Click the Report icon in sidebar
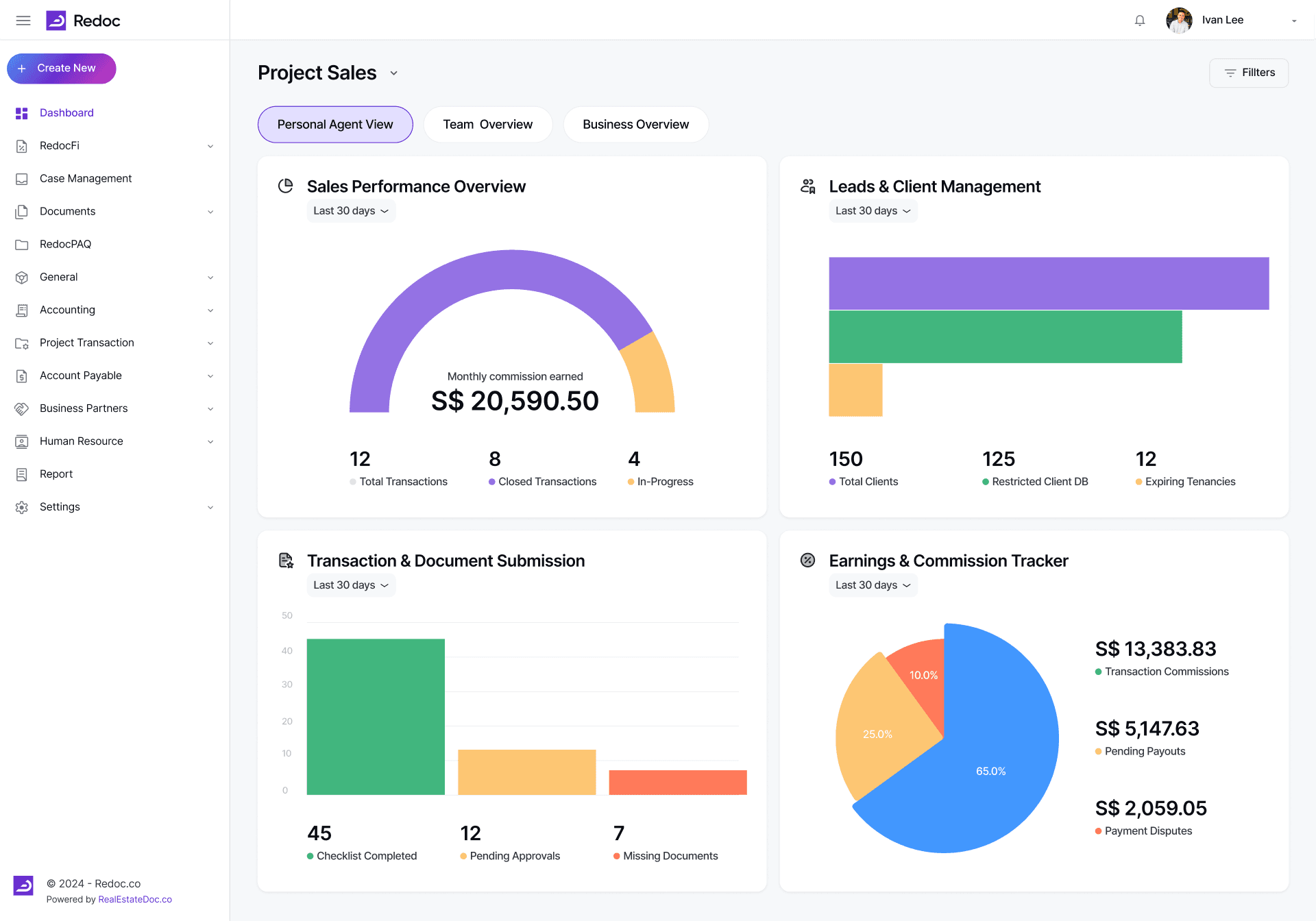The height and width of the screenshot is (921, 1316). point(22,474)
